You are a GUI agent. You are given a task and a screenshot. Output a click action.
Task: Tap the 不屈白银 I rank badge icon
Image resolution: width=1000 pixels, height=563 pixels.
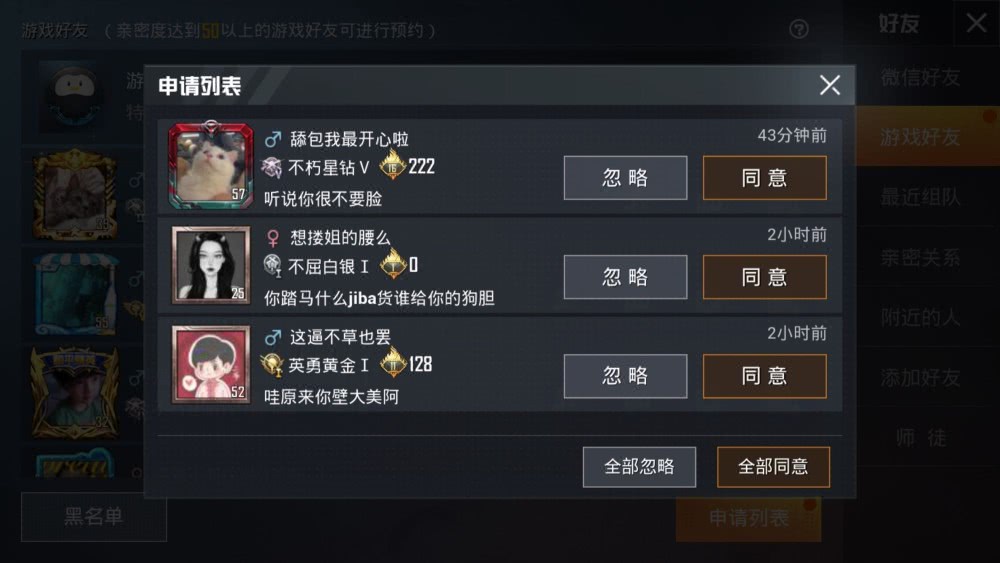[x=272, y=265]
